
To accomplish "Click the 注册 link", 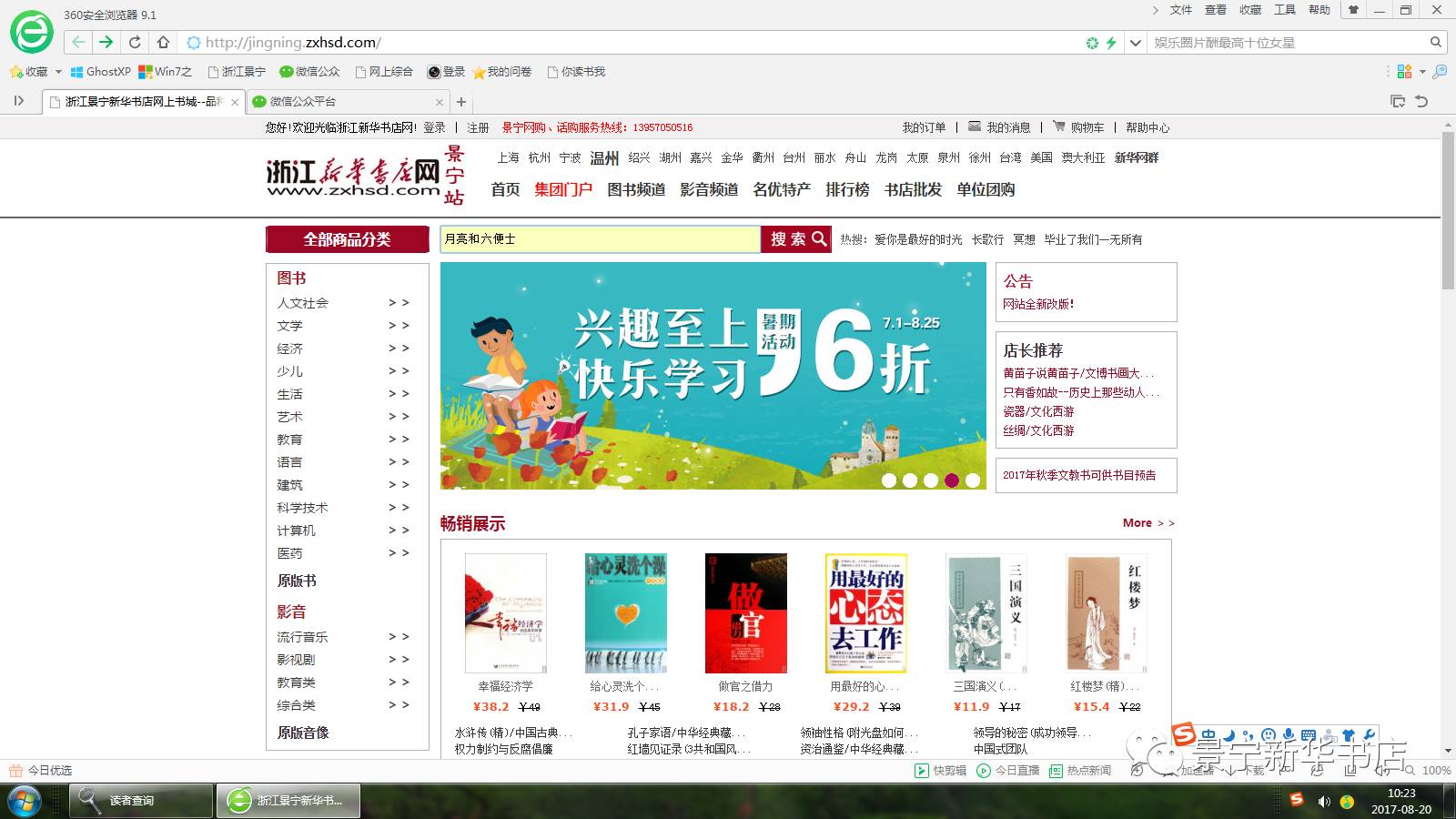I will point(478,127).
